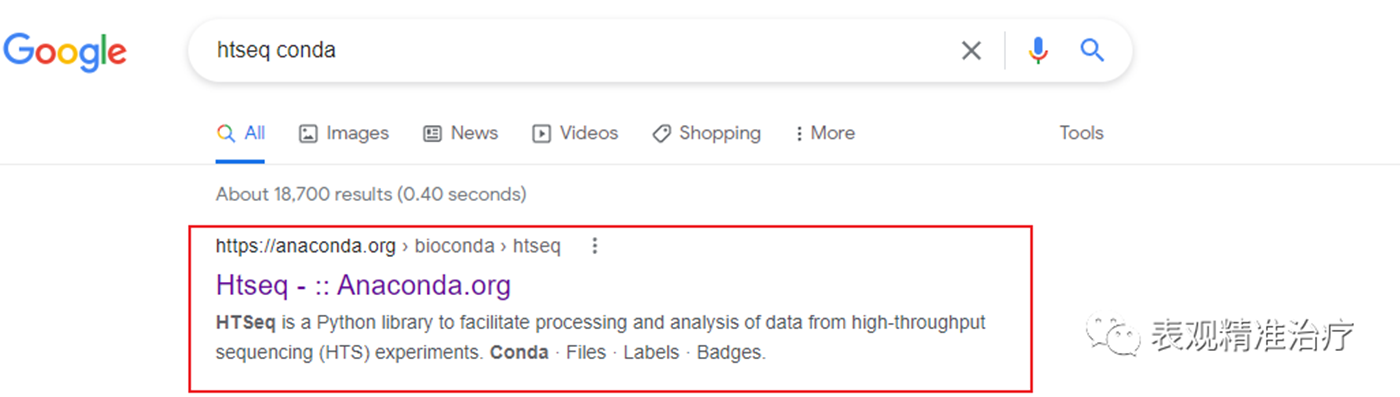Open the Videos tab

pyautogui.click(x=575, y=133)
